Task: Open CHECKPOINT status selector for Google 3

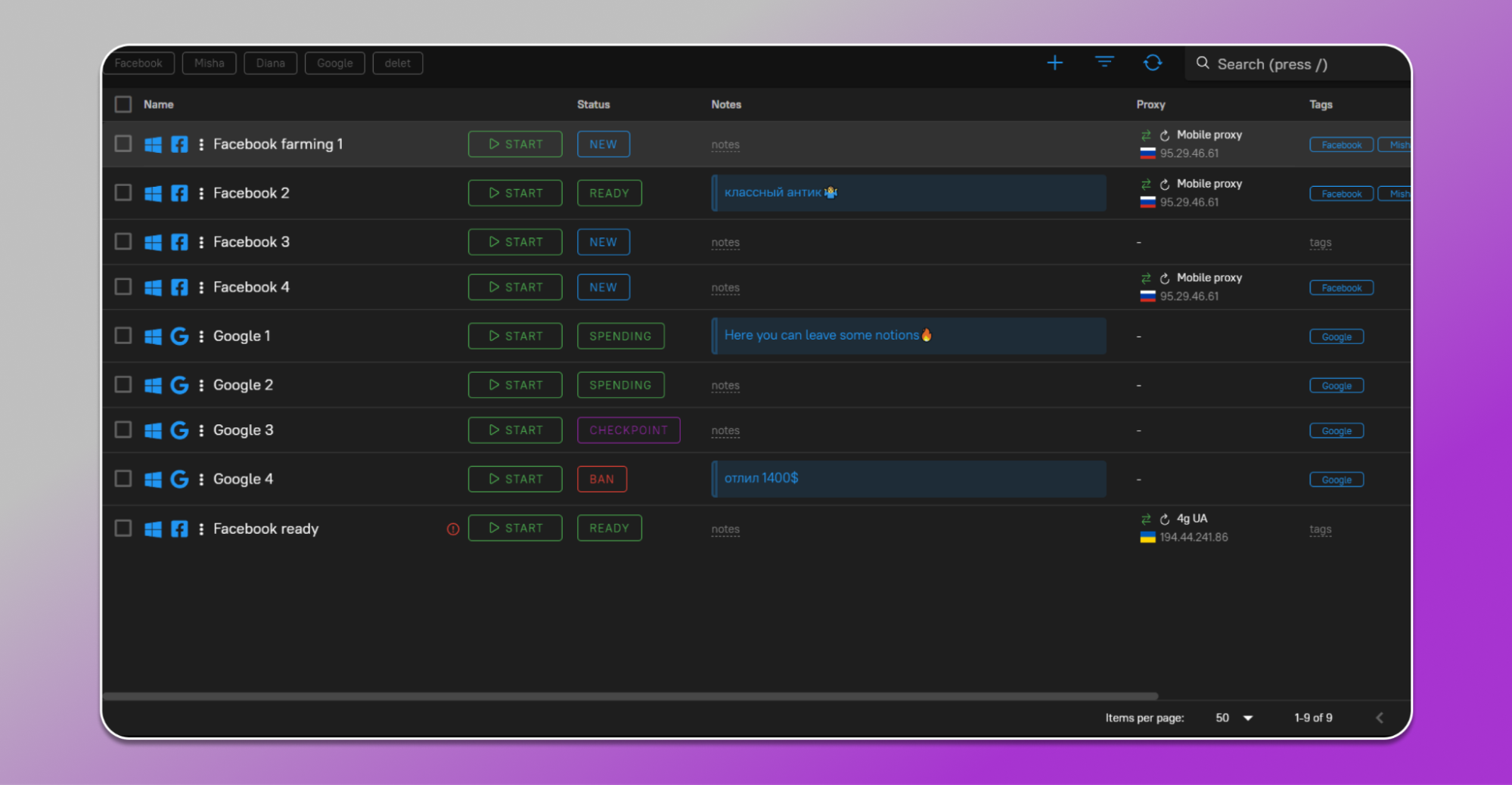Action: (628, 430)
